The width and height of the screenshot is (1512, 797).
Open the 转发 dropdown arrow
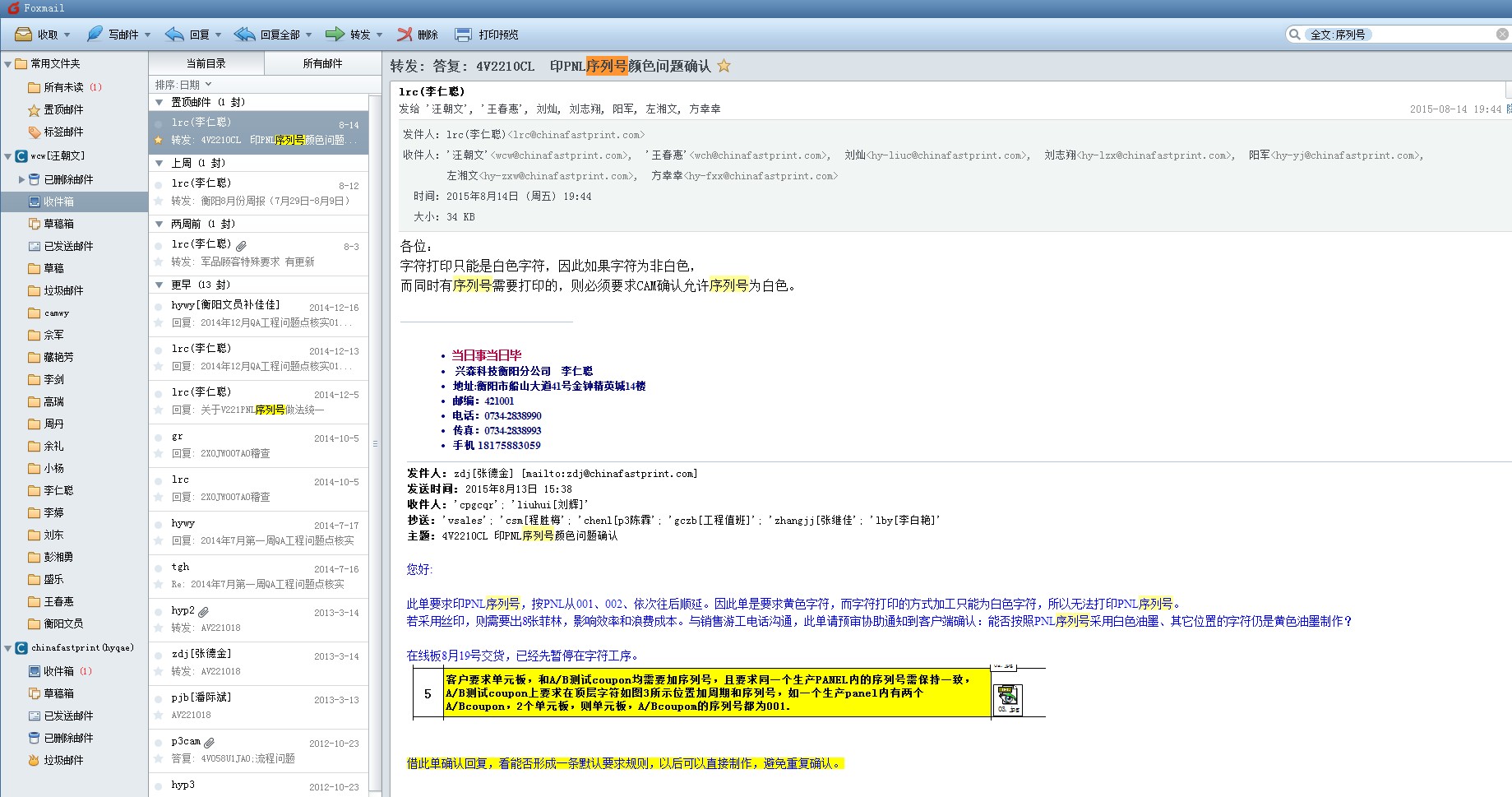380,35
